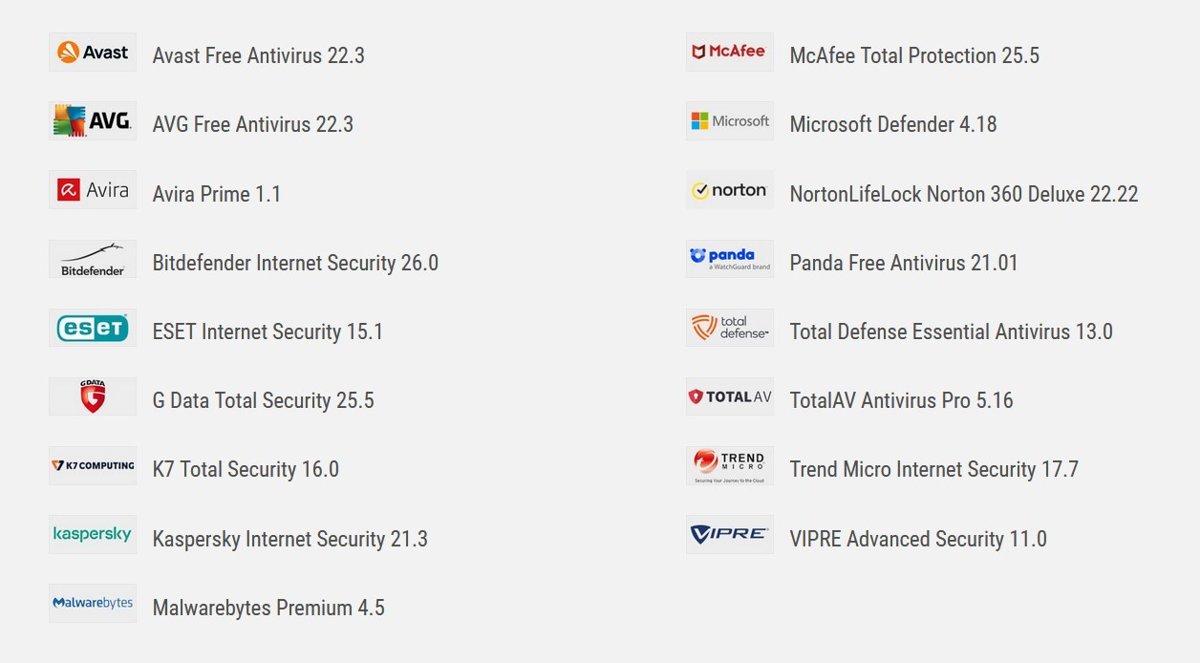Viewport: 1200px width, 663px height.
Task: Open Avira Prime 1.1 entry
Action: click(217, 194)
